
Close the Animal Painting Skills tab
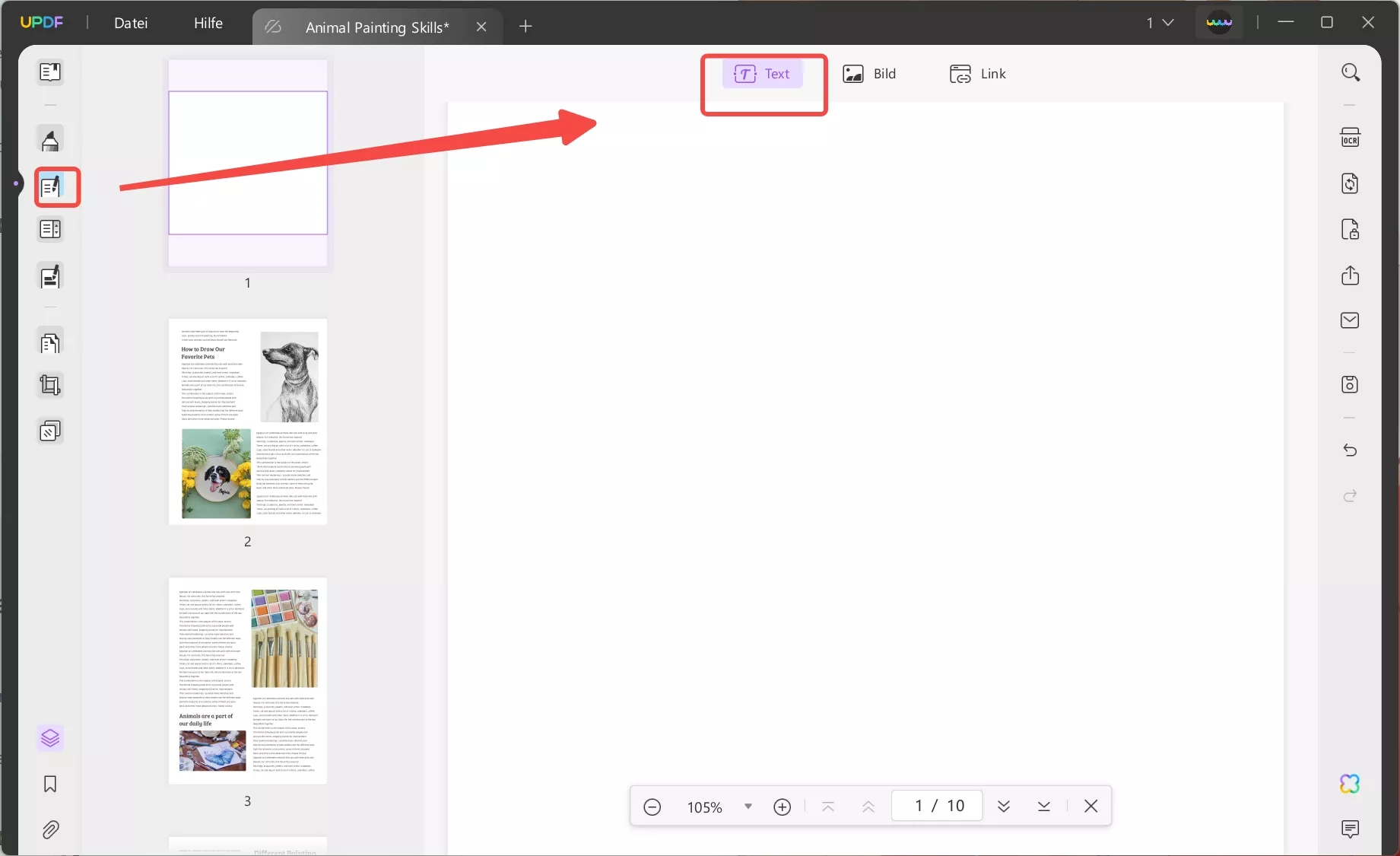[481, 27]
